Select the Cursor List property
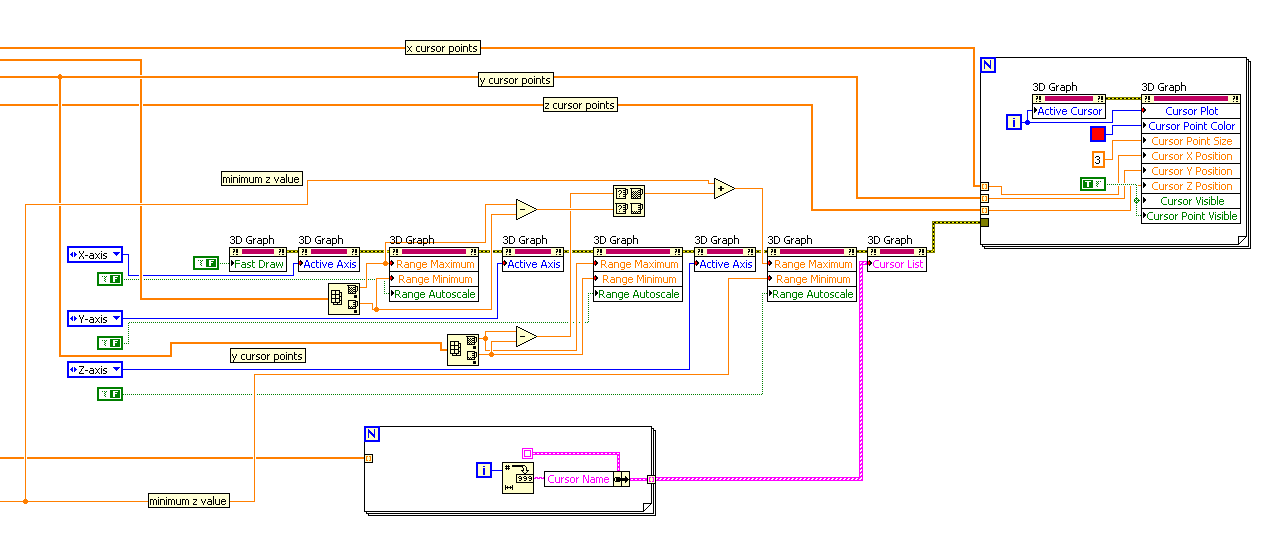Screen dimensions: 1273x539 897,264
